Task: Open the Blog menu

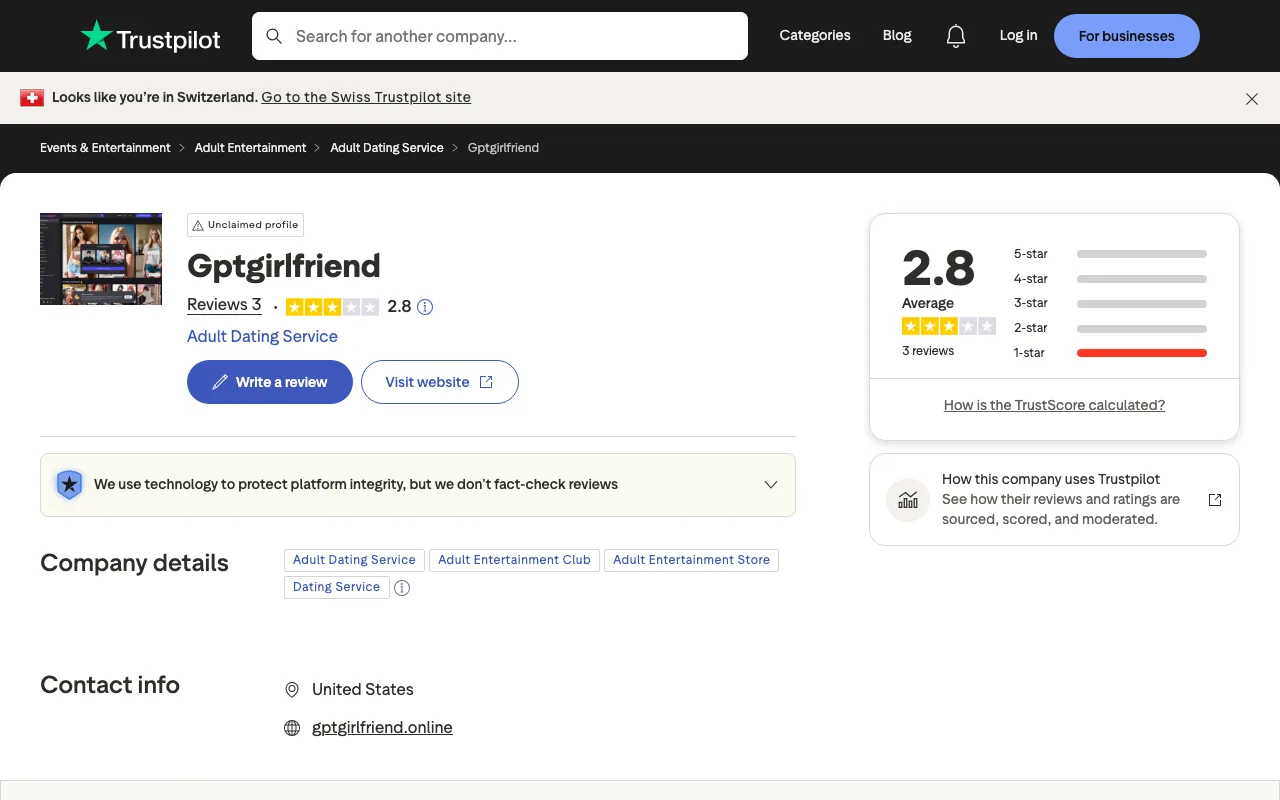Action: (x=896, y=35)
